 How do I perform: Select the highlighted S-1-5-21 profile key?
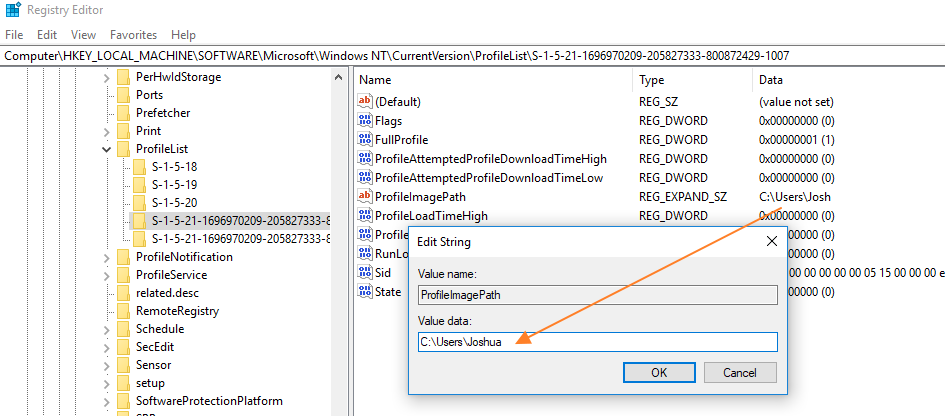pyautogui.click(x=240, y=220)
